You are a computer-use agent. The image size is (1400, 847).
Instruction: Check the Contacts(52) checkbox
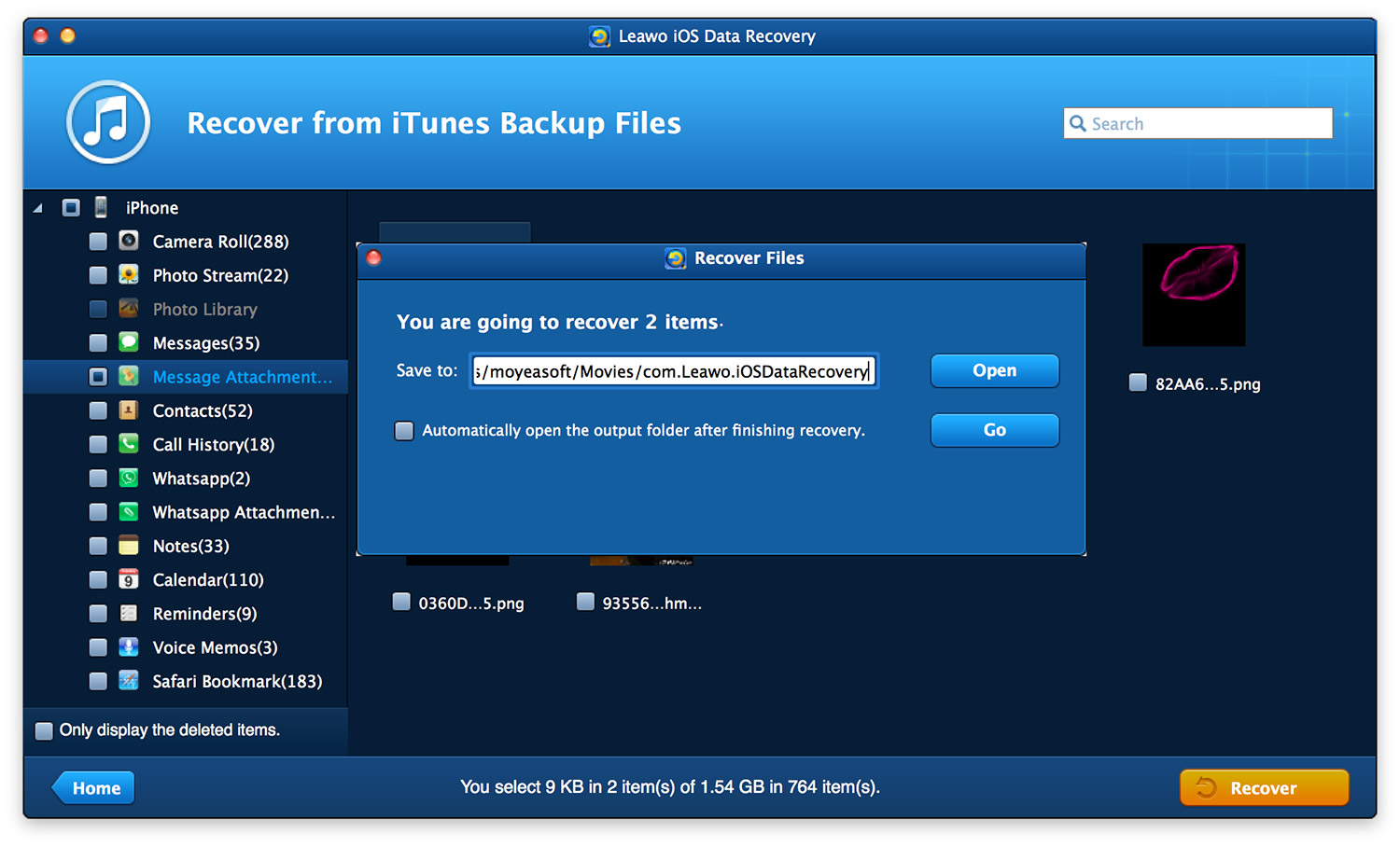(x=98, y=410)
